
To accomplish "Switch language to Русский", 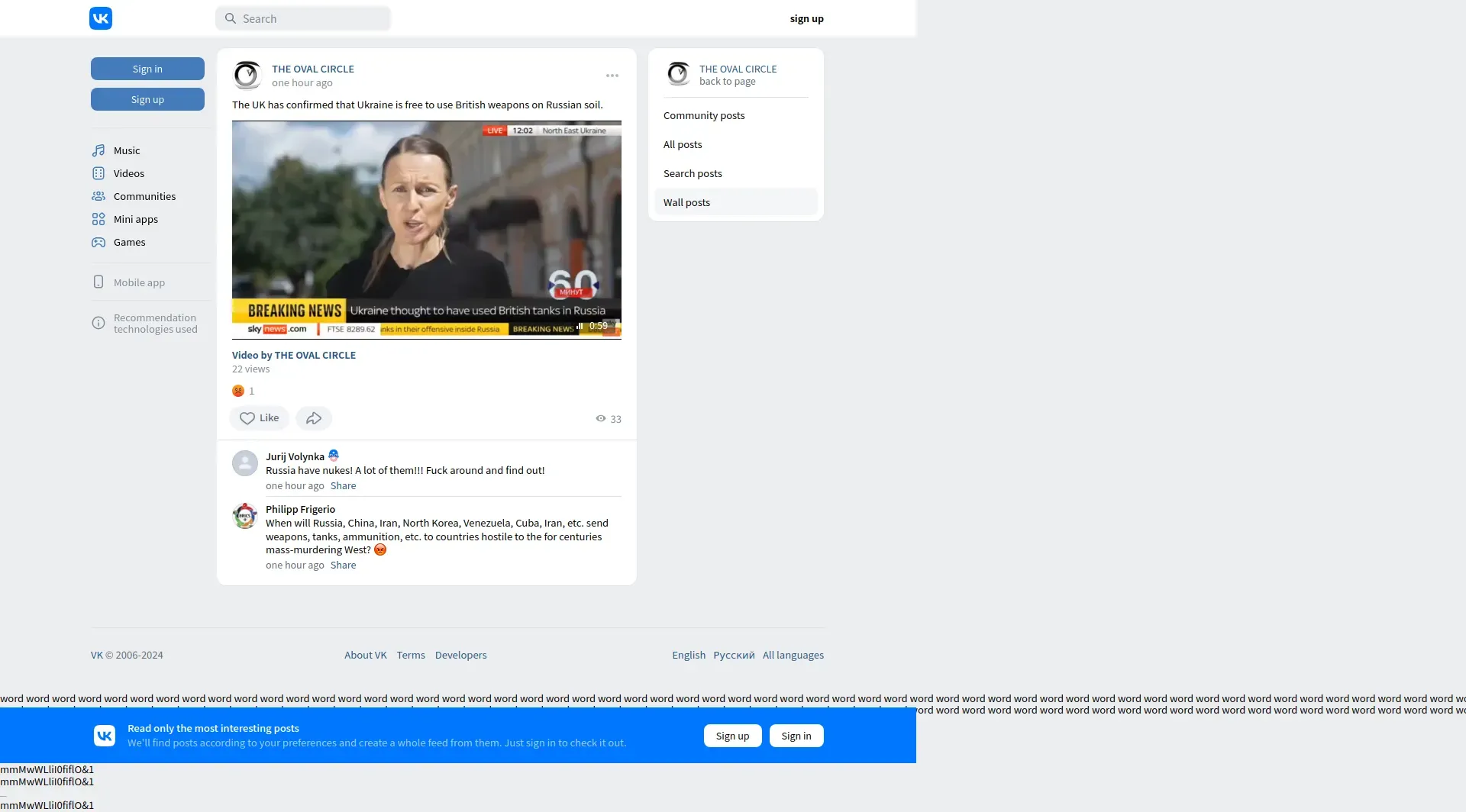I will click(x=734, y=655).
